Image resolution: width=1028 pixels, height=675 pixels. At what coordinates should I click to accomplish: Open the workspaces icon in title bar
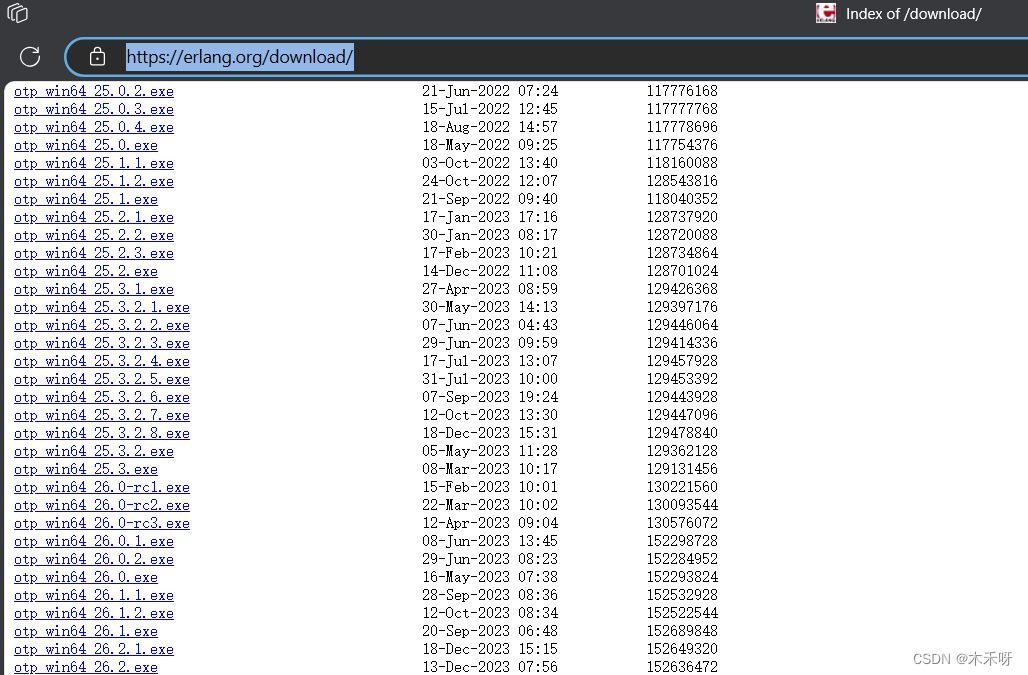click(x=17, y=13)
